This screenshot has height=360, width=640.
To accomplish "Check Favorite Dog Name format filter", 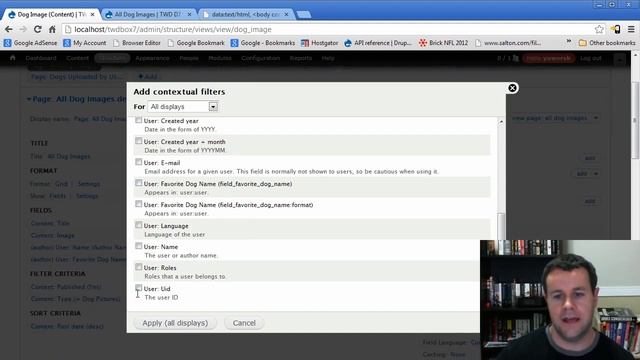I will point(139,204).
